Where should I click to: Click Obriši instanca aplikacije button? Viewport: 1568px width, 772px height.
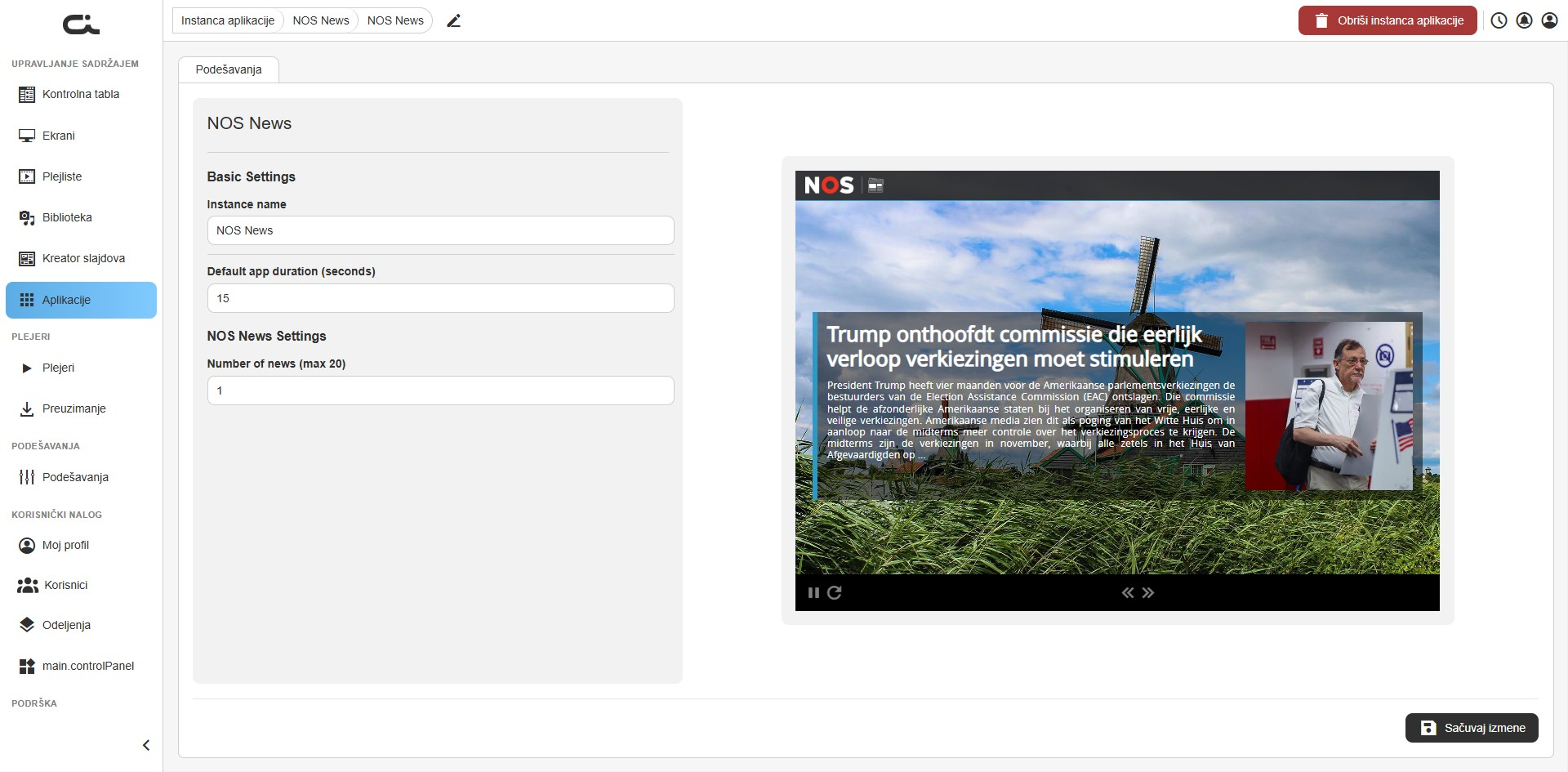1388,20
